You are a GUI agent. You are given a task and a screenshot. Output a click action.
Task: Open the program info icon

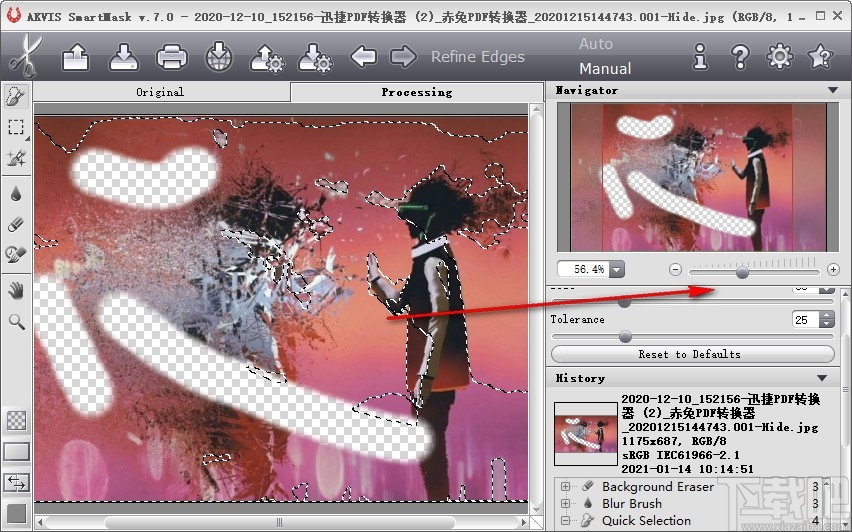coord(700,56)
